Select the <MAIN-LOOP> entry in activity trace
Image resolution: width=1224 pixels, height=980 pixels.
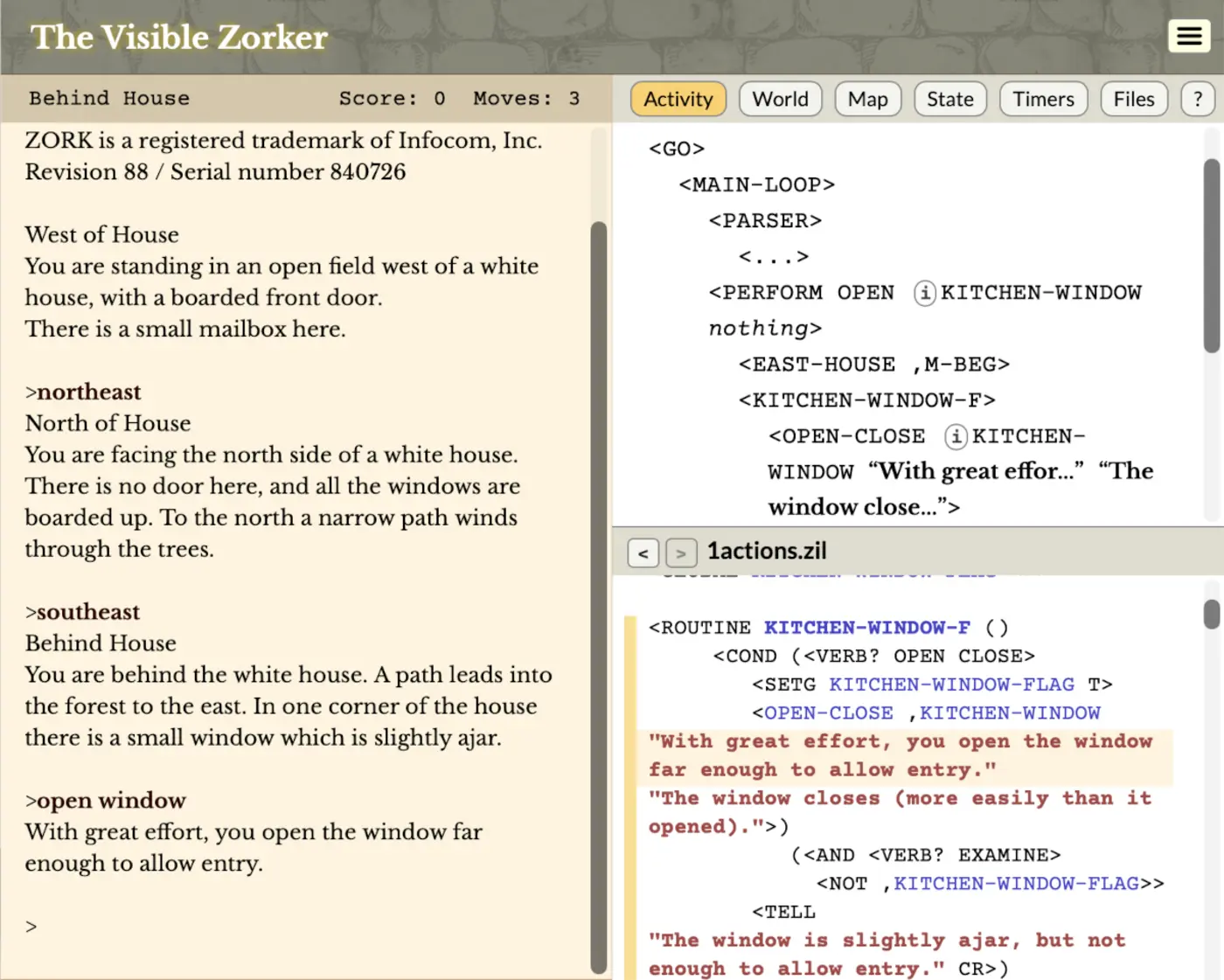pyautogui.click(x=755, y=184)
